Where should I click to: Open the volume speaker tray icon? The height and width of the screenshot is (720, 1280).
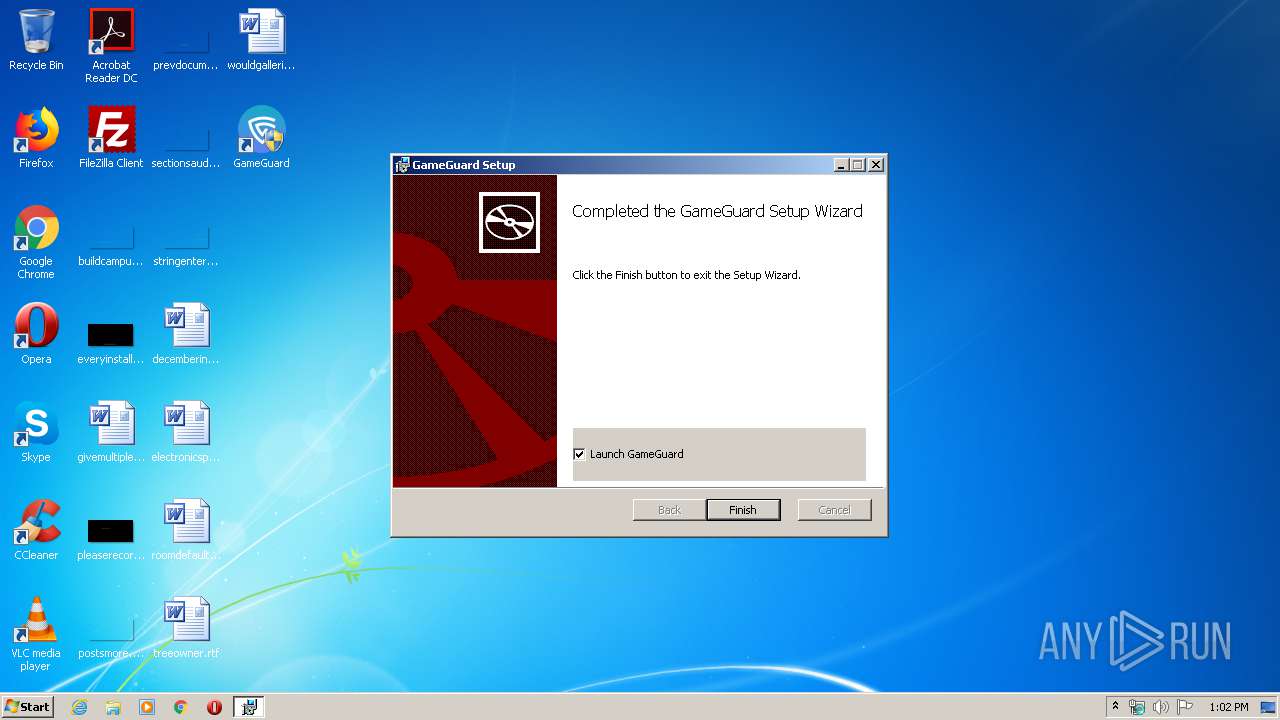tap(1160, 707)
